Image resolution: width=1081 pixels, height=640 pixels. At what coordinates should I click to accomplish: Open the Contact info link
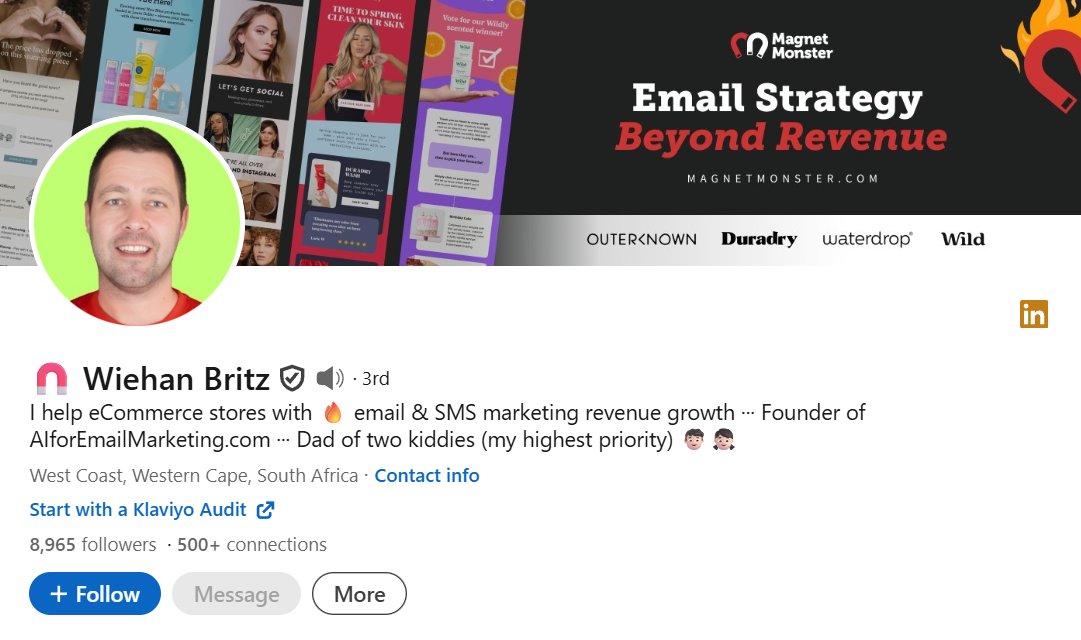[427, 476]
